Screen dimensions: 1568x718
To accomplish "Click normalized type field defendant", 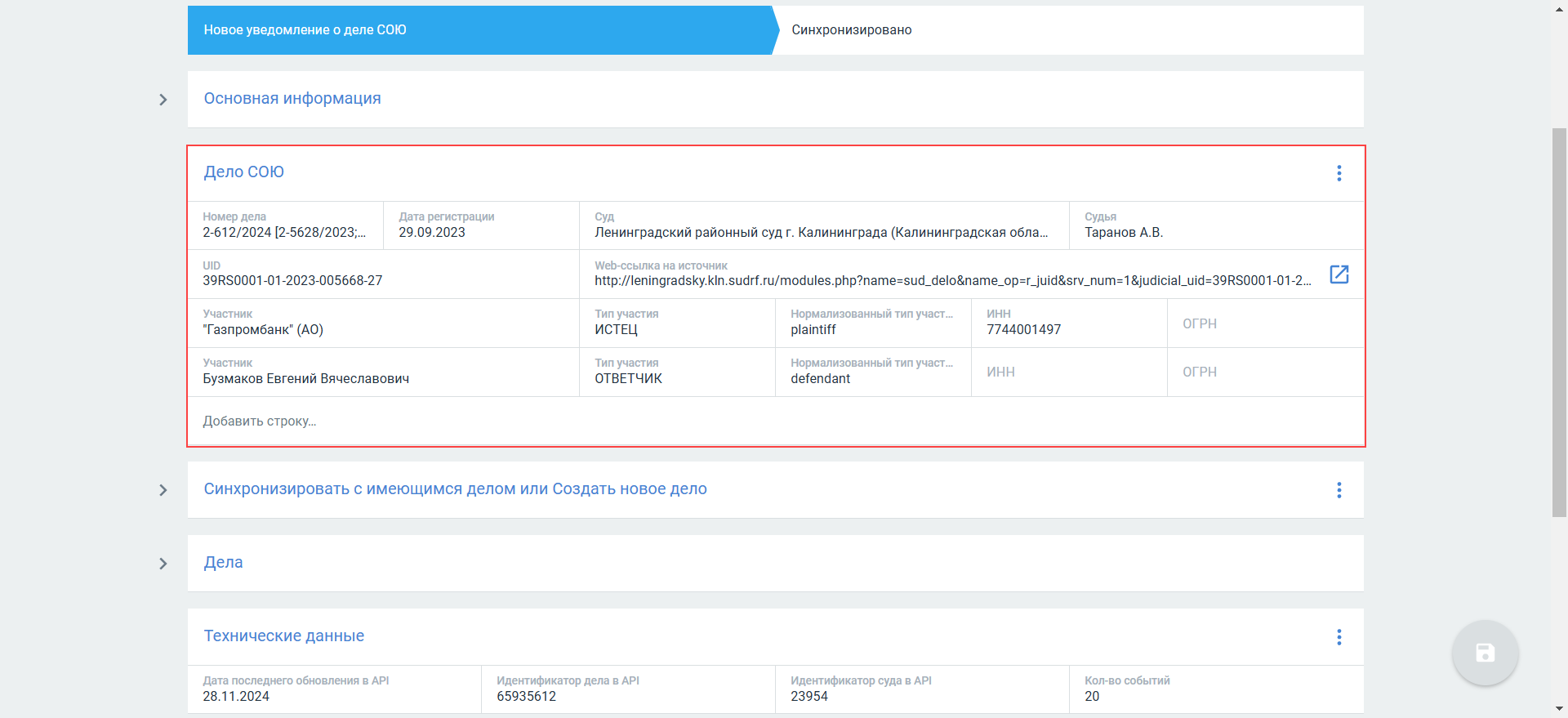I will [x=874, y=372].
